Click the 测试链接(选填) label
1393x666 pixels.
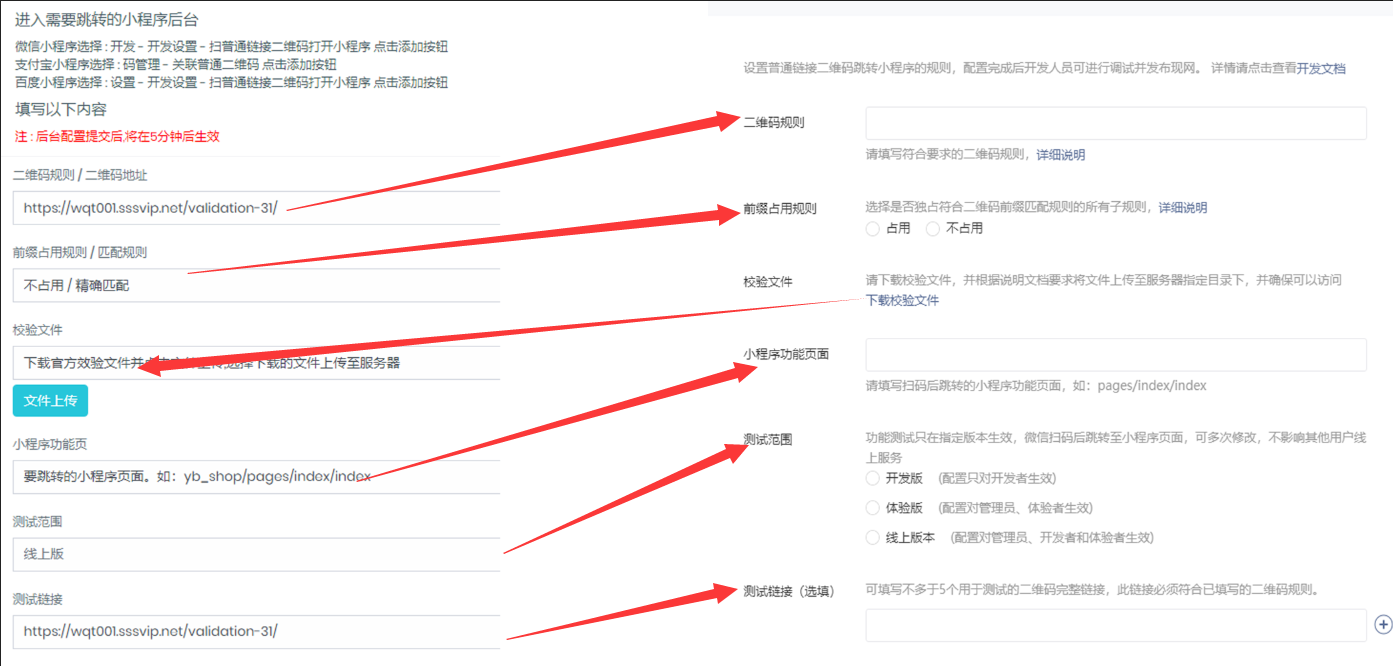tap(789, 591)
